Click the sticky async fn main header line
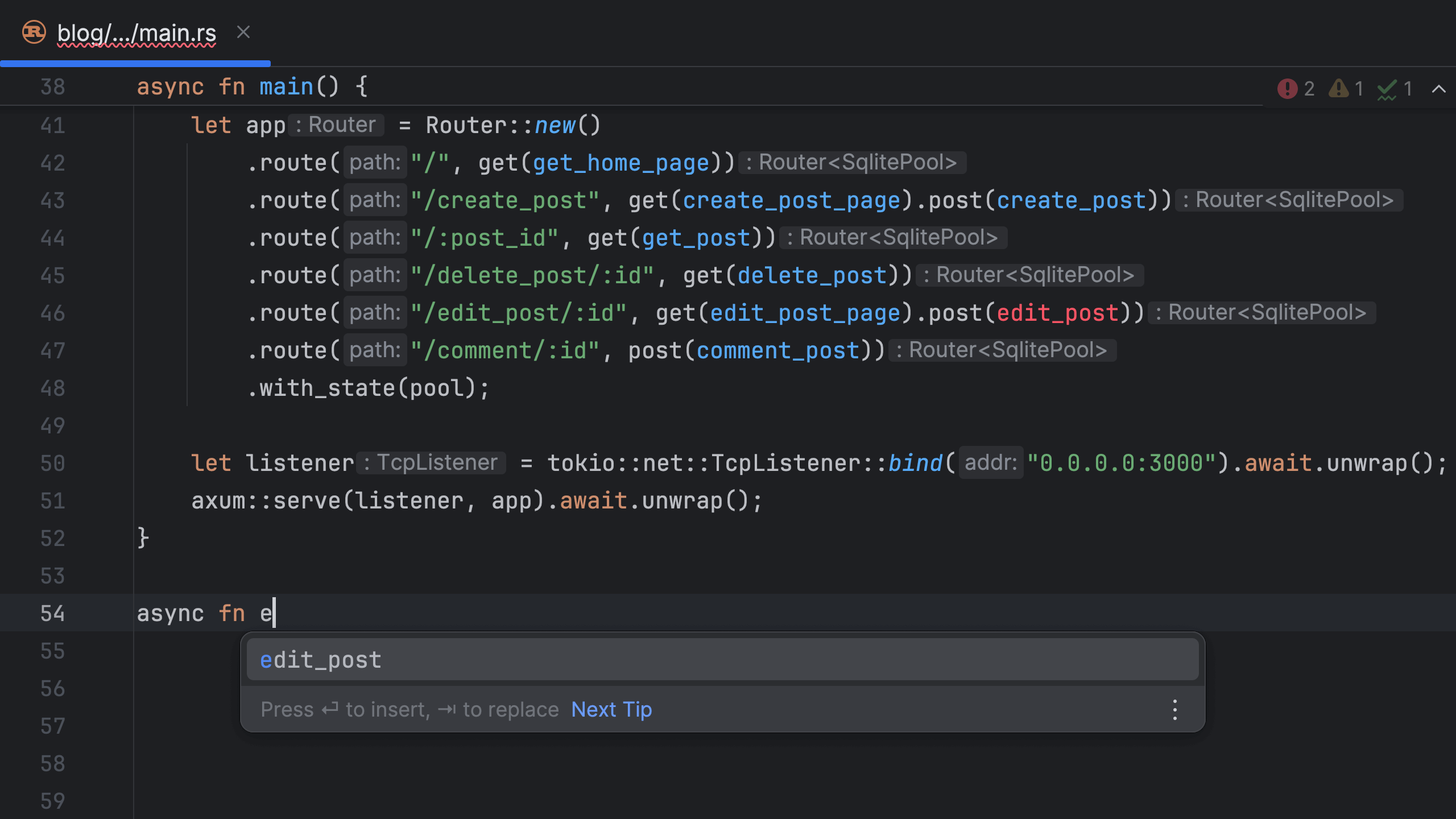The width and height of the screenshot is (1456, 819). tap(253, 87)
